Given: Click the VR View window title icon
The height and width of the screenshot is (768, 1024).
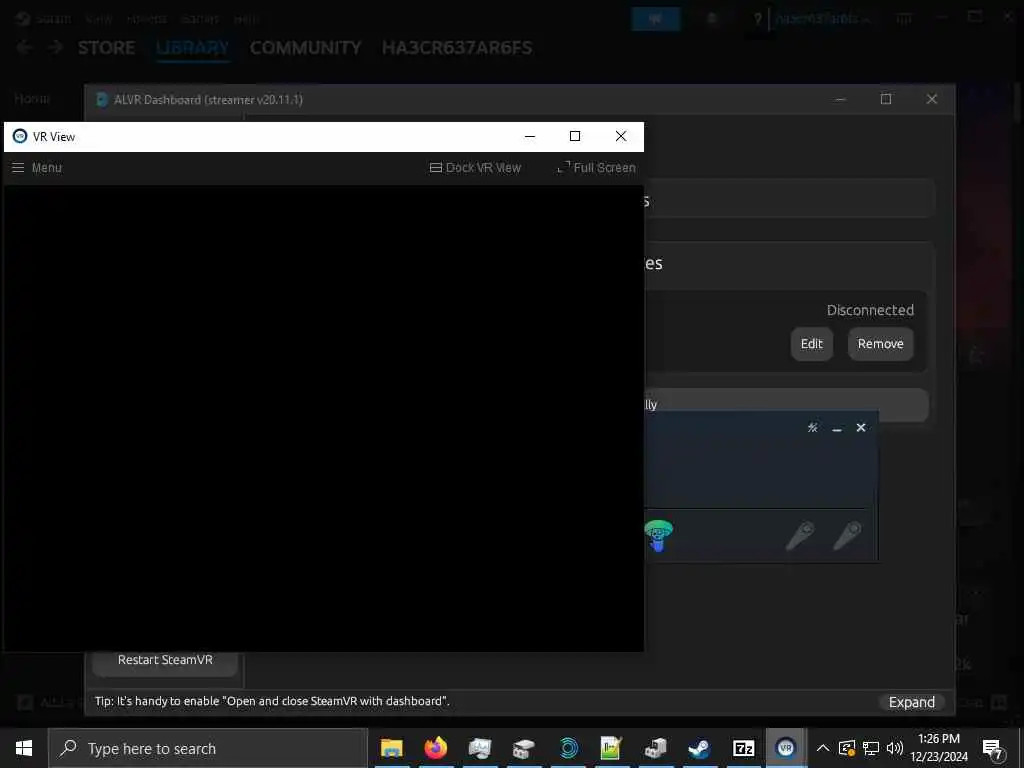Looking at the screenshot, I should (x=20, y=136).
